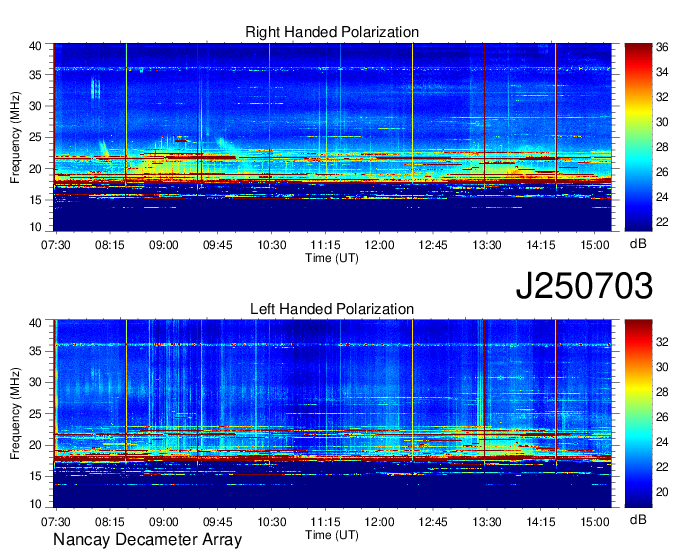Click the 28 dB value on Right Handed color bar

point(662,147)
